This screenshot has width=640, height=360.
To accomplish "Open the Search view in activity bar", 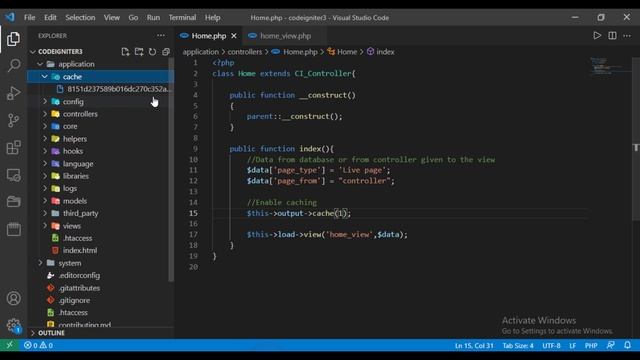I will click(x=13, y=66).
